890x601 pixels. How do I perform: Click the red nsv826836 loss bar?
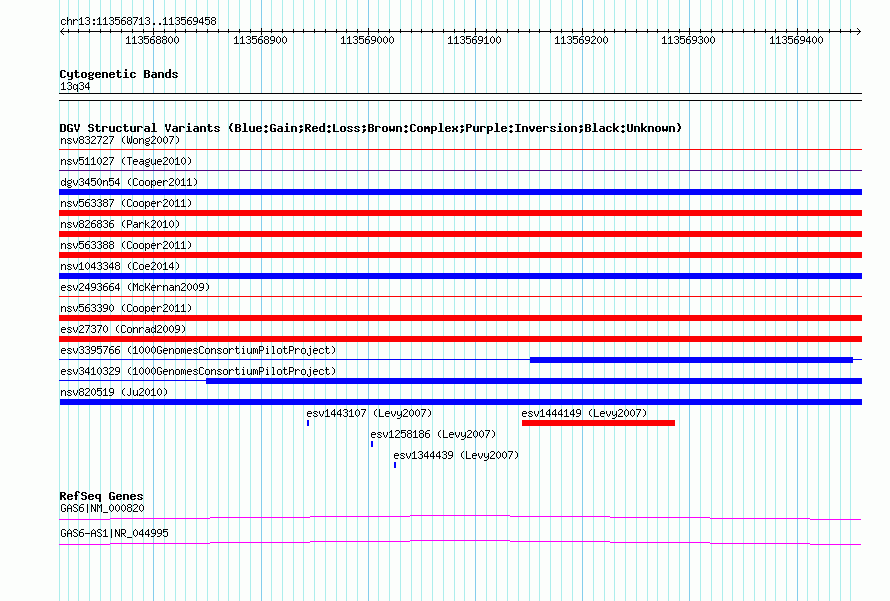pos(460,234)
